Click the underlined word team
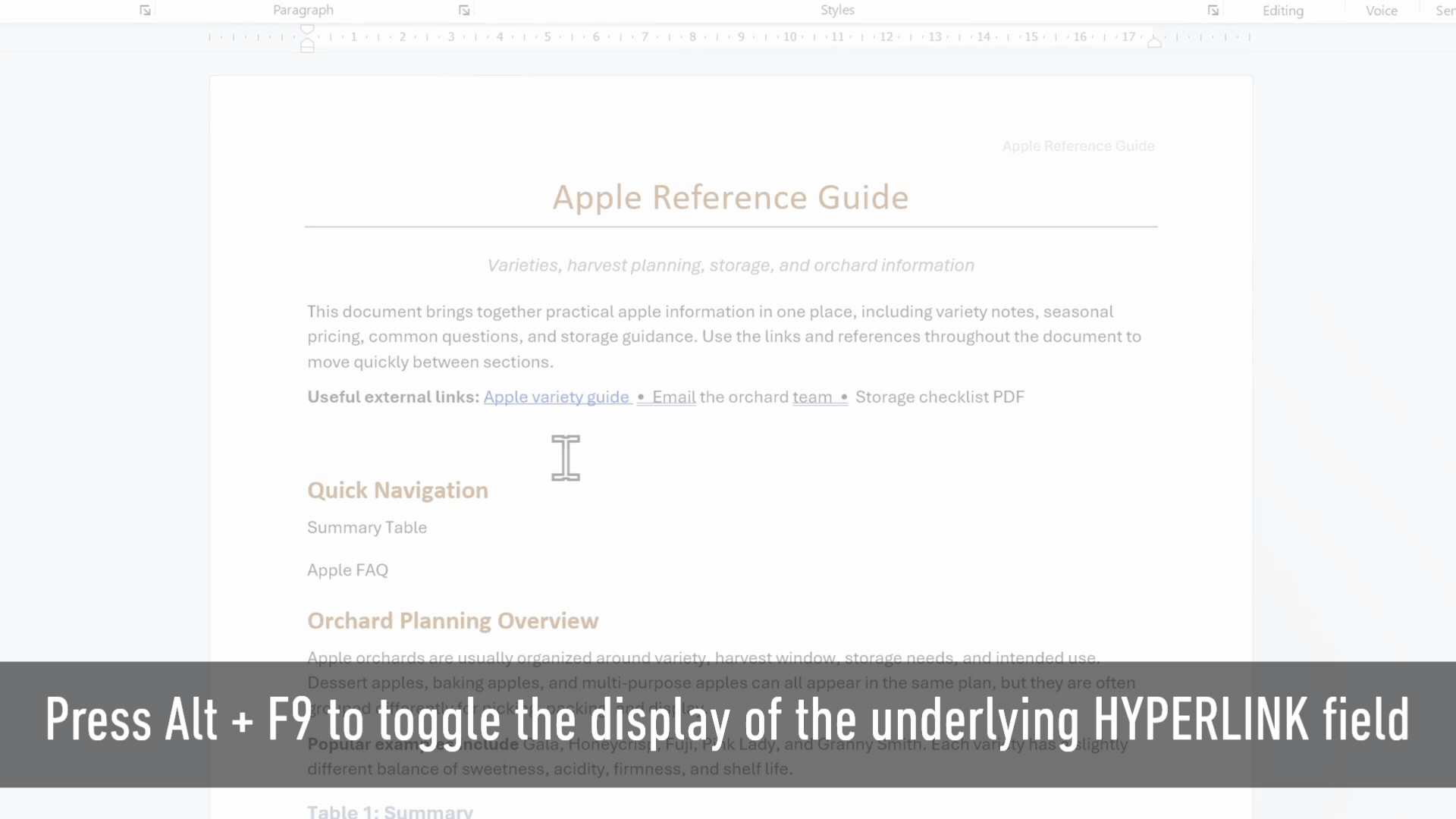The image size is (1456, 819). (x=812, y=397)
